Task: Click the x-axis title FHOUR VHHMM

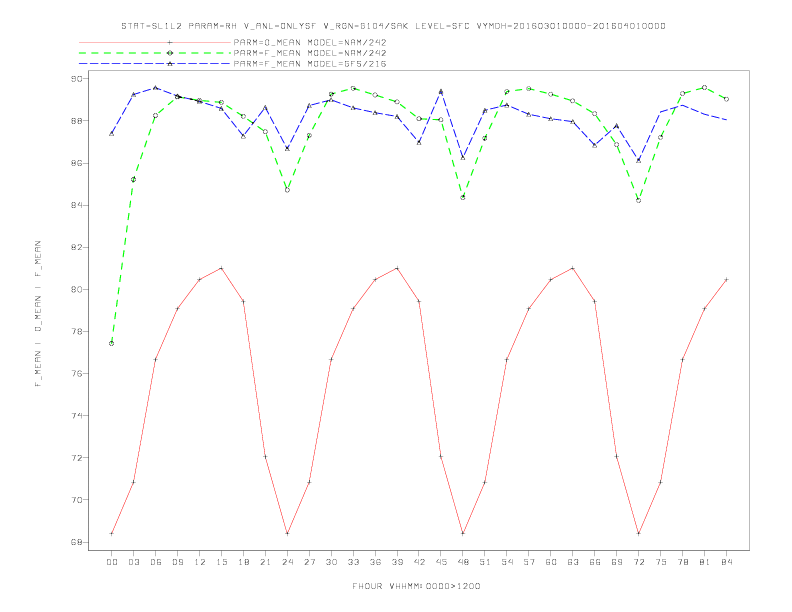Action: coord(416,586)
